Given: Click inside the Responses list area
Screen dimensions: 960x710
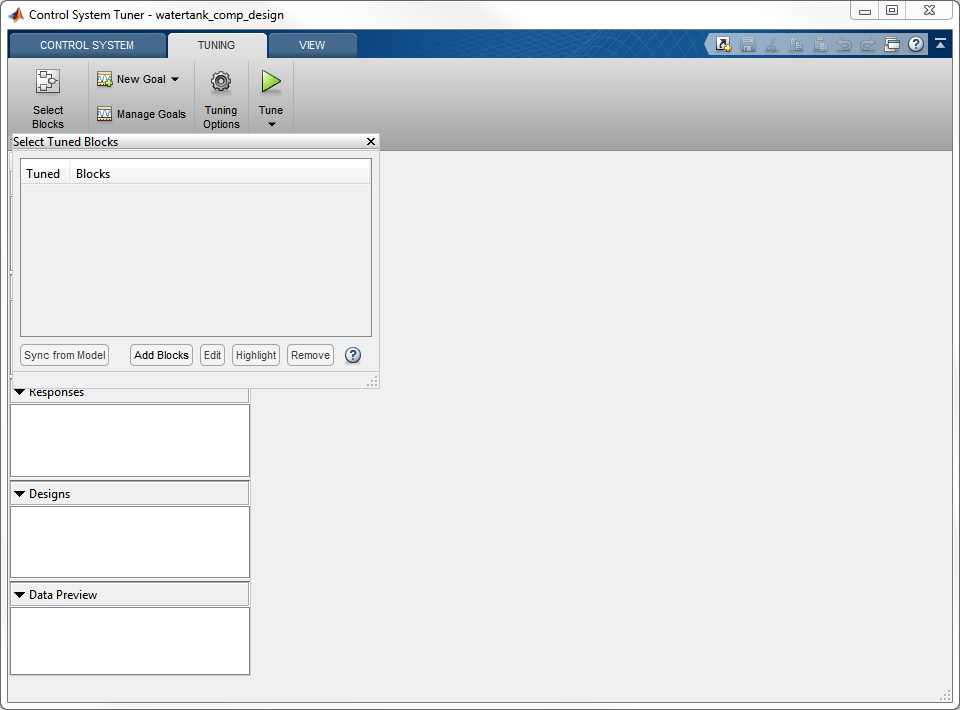Looking at the screenshot, I should [x=130, y=440].
